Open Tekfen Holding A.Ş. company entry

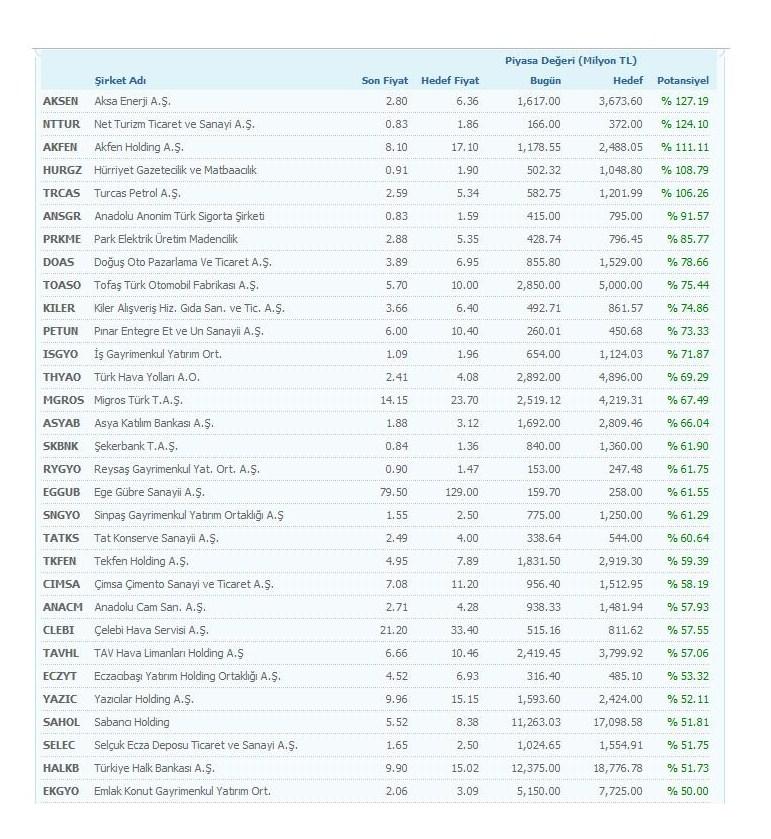pos(141,561)
